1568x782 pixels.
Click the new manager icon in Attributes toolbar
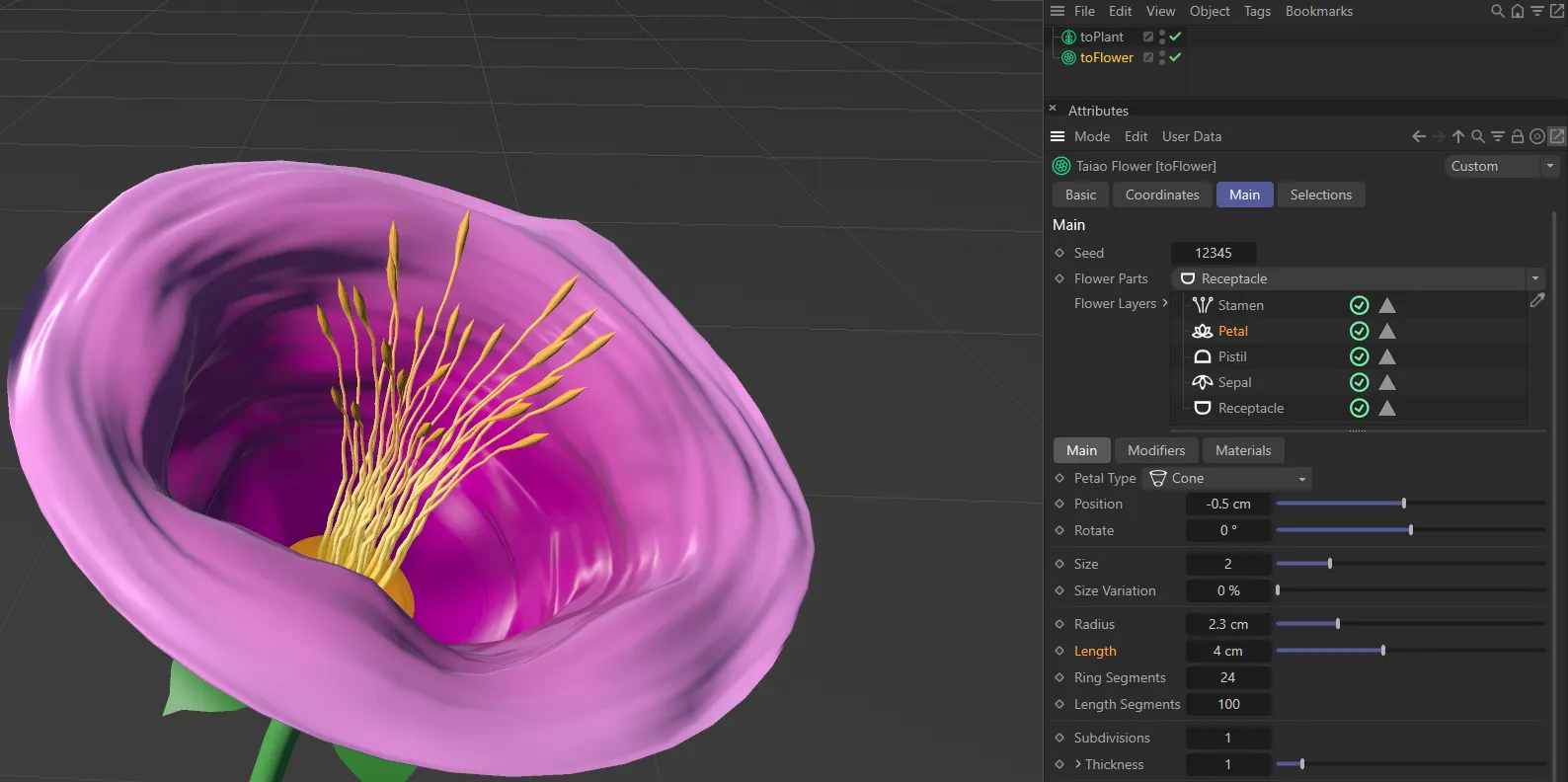coord(1557,136)
